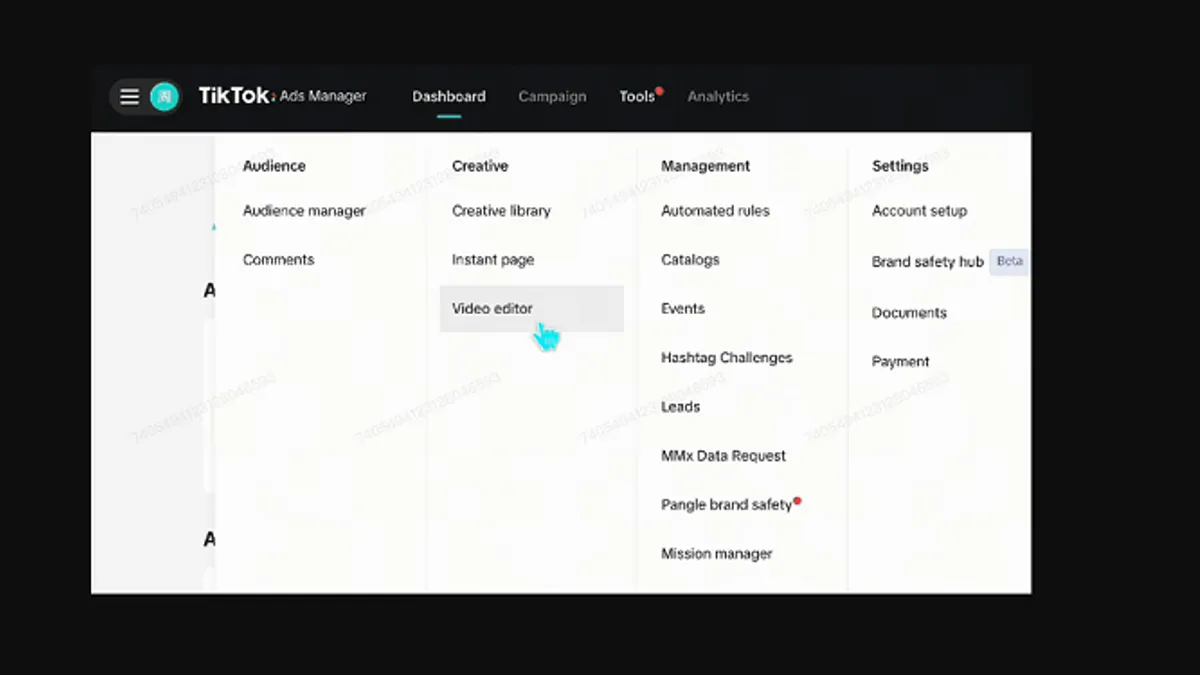Click the Settings column heading
The height and width of the screenshot is (675, 1200).
900,166
